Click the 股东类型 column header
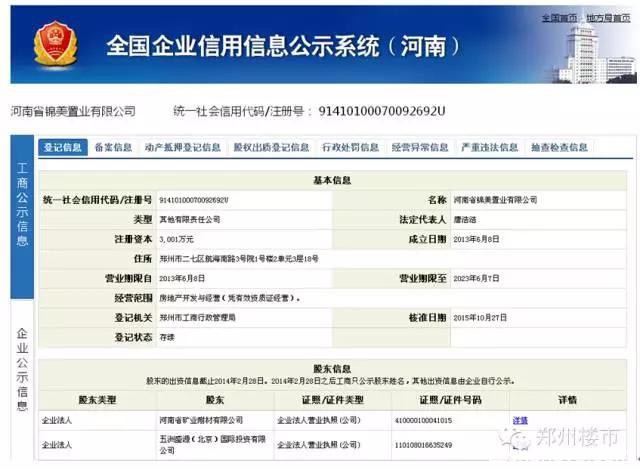 (x=98, y=400)
